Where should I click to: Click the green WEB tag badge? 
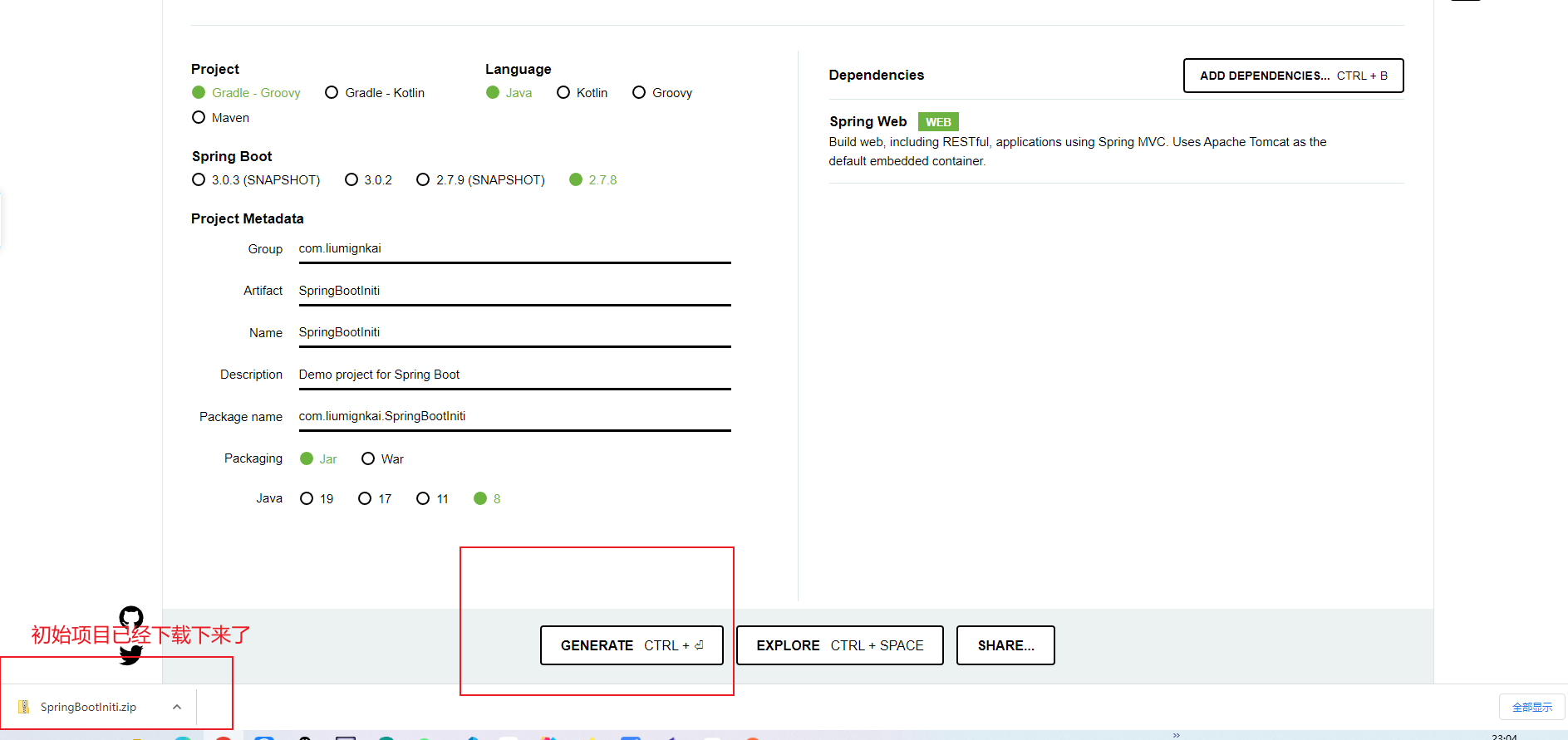[x=937, y=122]
